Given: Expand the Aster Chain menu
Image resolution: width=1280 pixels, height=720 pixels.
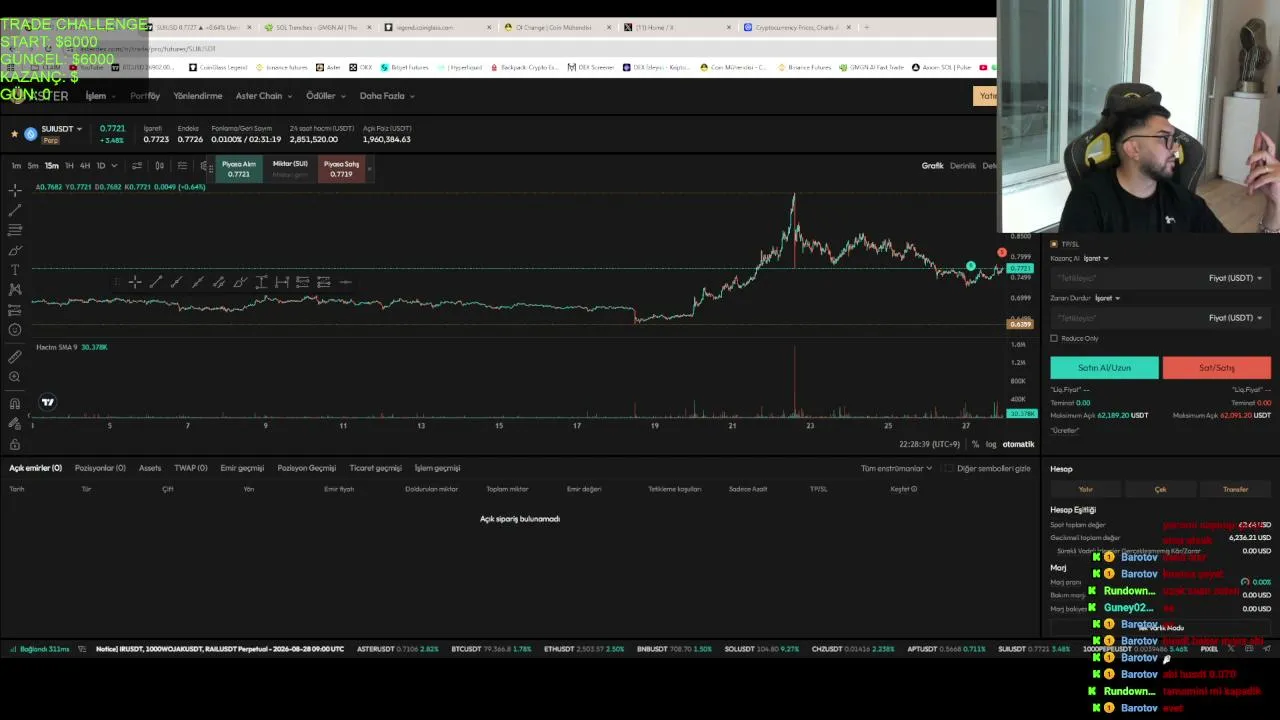Looking at the screenshot, I should 264,96.
